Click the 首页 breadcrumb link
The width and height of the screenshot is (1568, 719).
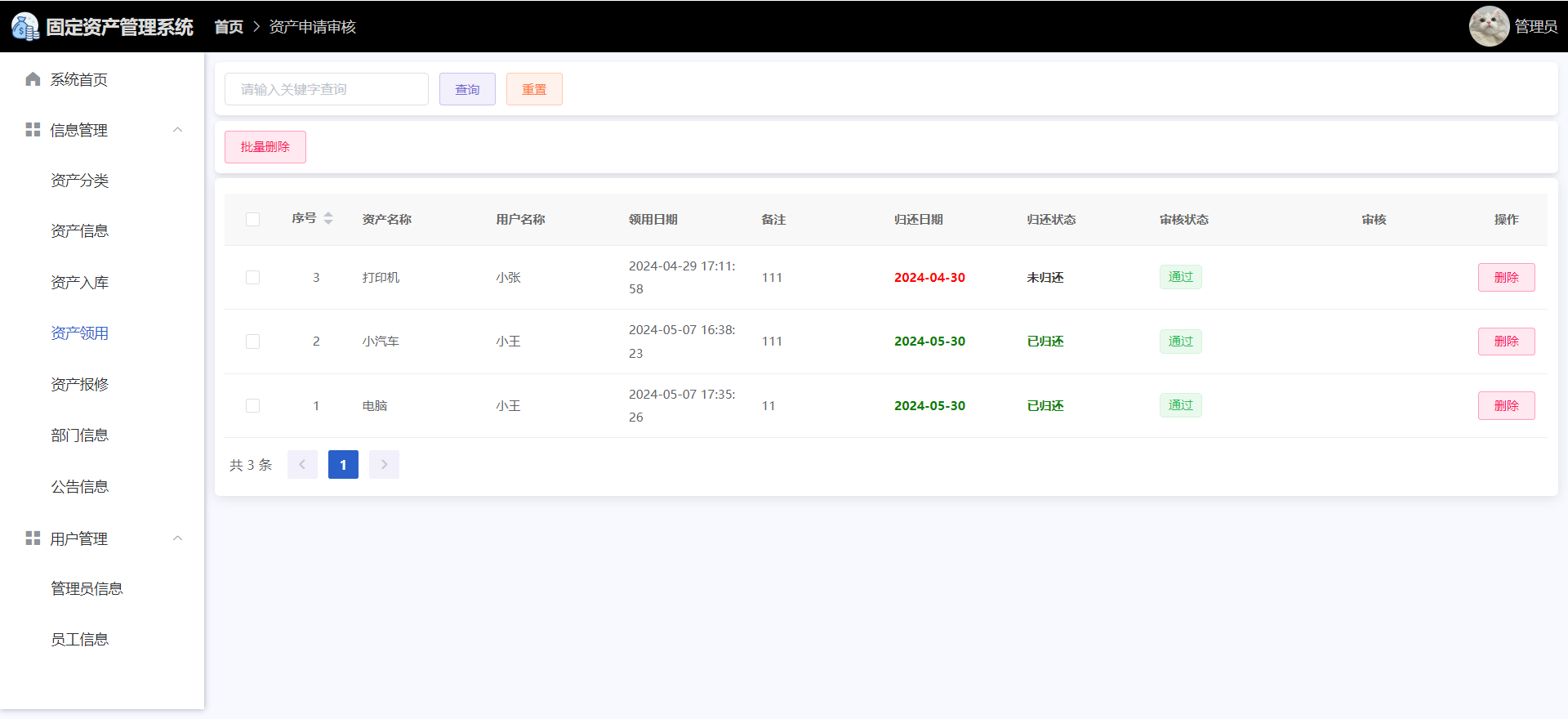229,27
